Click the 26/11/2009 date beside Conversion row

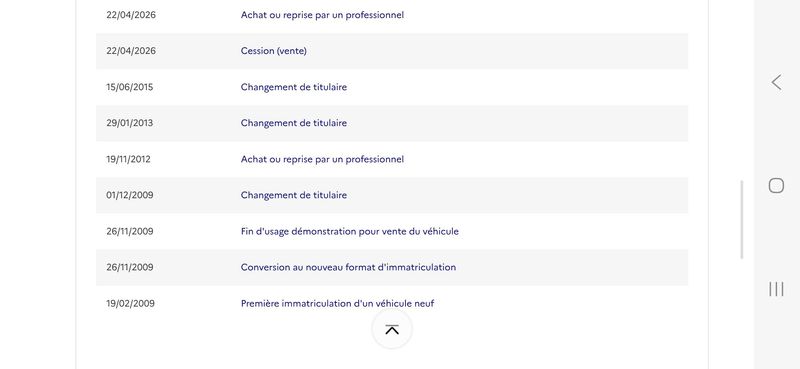pyautogui.click(x=130, y=267)
